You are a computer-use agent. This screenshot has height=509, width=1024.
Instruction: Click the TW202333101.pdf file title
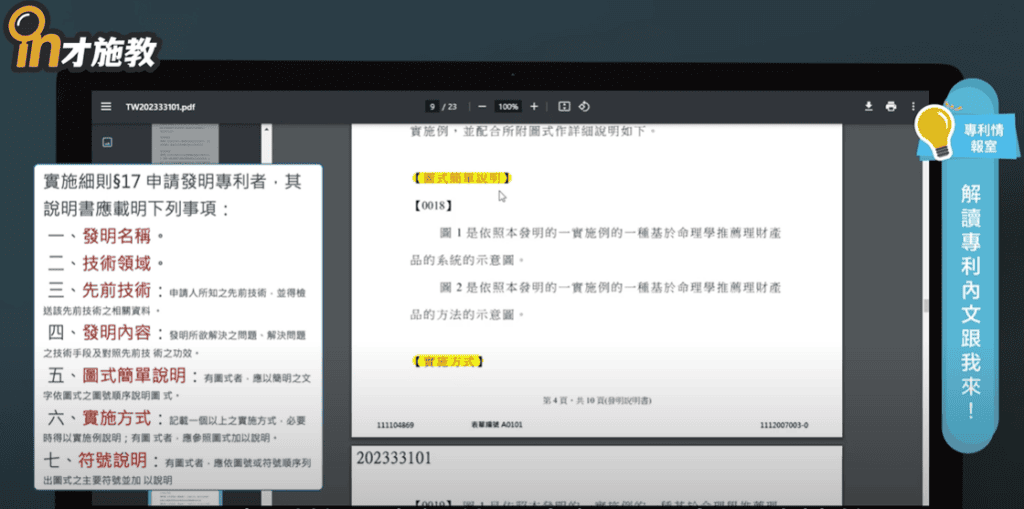tap(160, 106)
